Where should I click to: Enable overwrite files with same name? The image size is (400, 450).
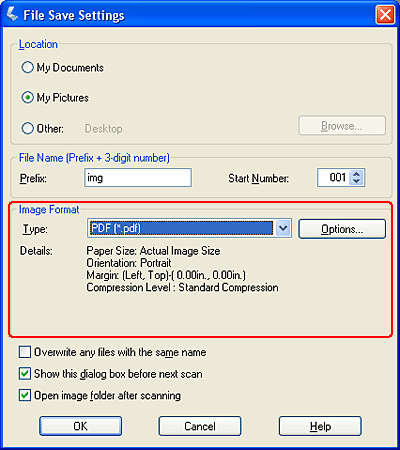tap(25, 352)
